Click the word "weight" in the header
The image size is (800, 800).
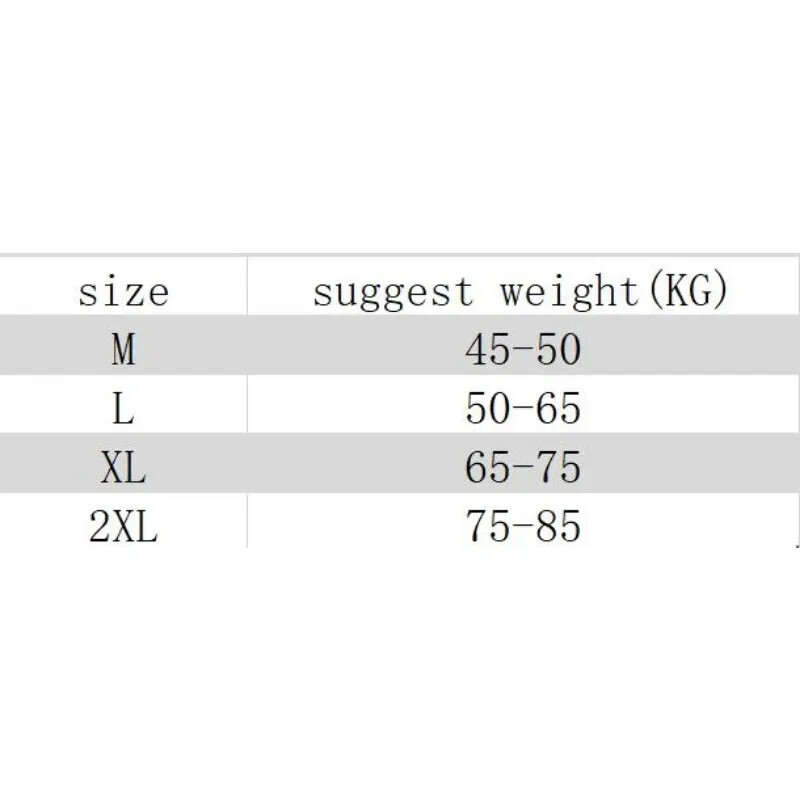point(567,292)
